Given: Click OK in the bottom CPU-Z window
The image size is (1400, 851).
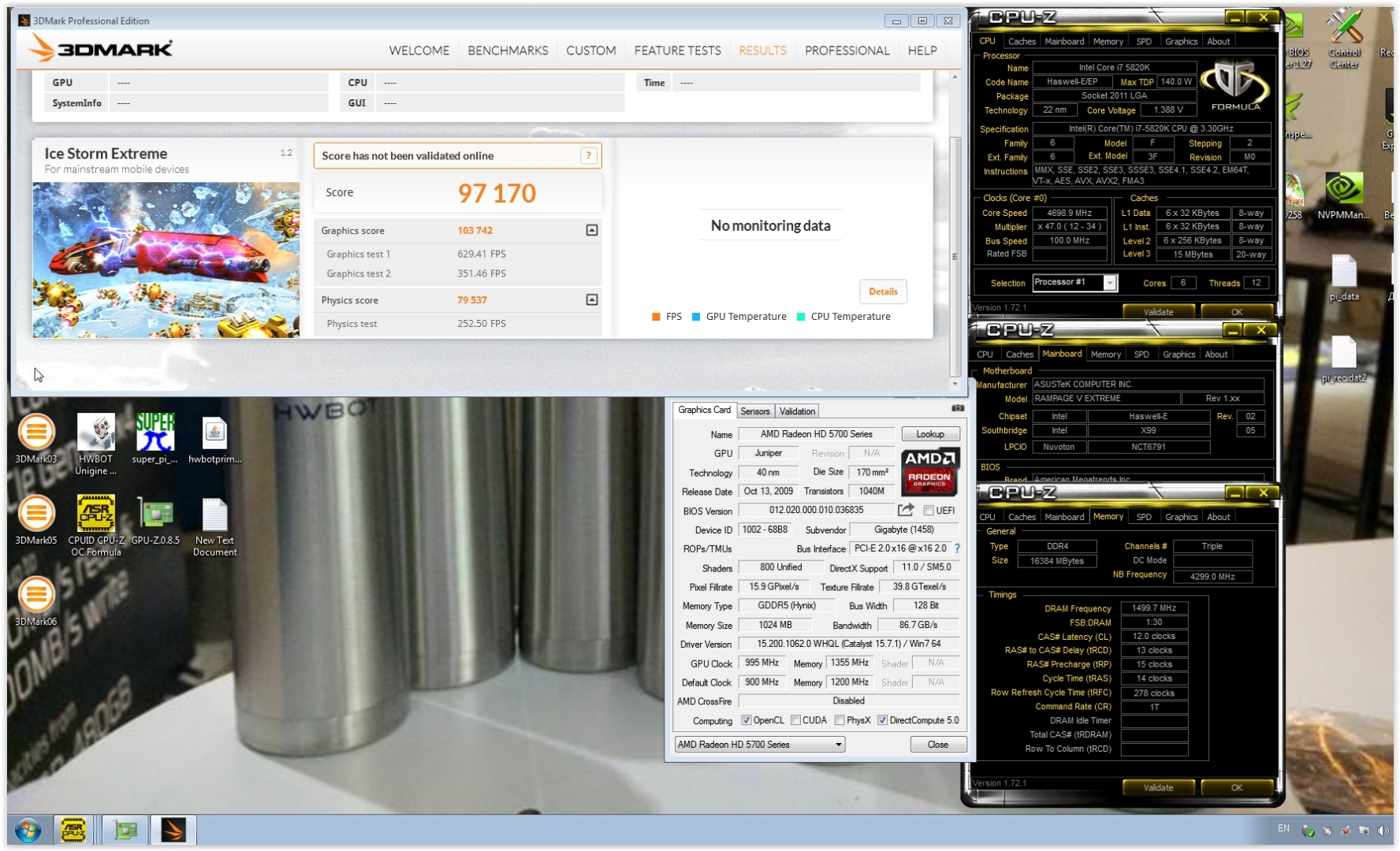Looking at the screenshot, I should tap(1236, 788).
